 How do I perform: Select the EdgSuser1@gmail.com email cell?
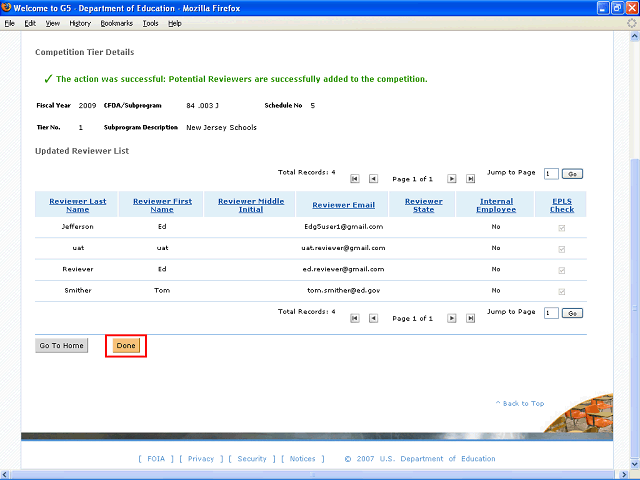tap(343, 227)
